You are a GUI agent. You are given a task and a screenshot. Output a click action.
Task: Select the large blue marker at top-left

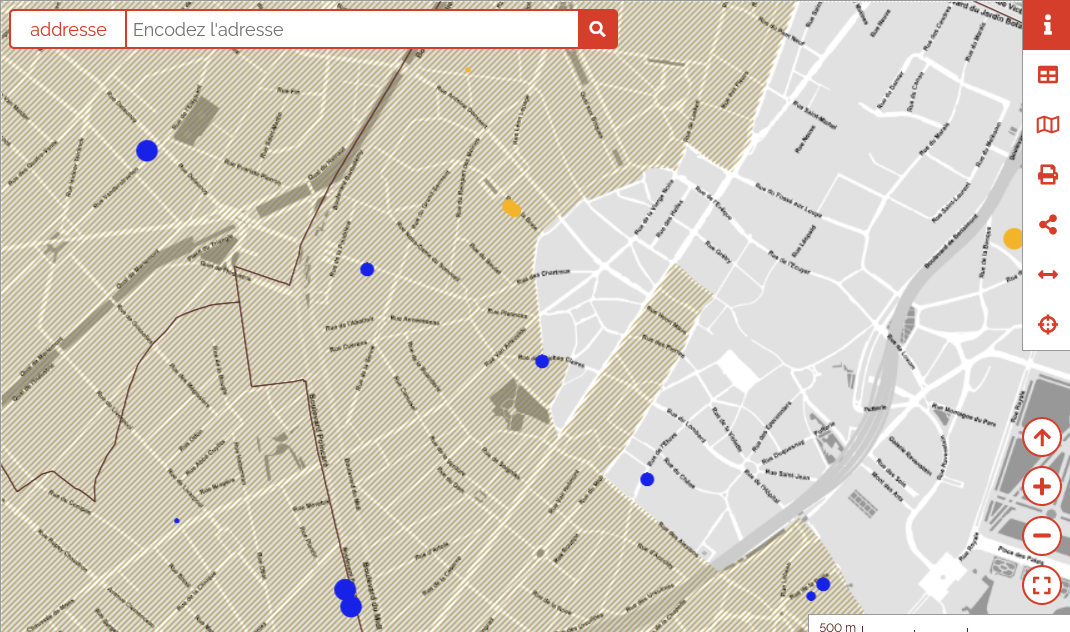pos(147,151)
